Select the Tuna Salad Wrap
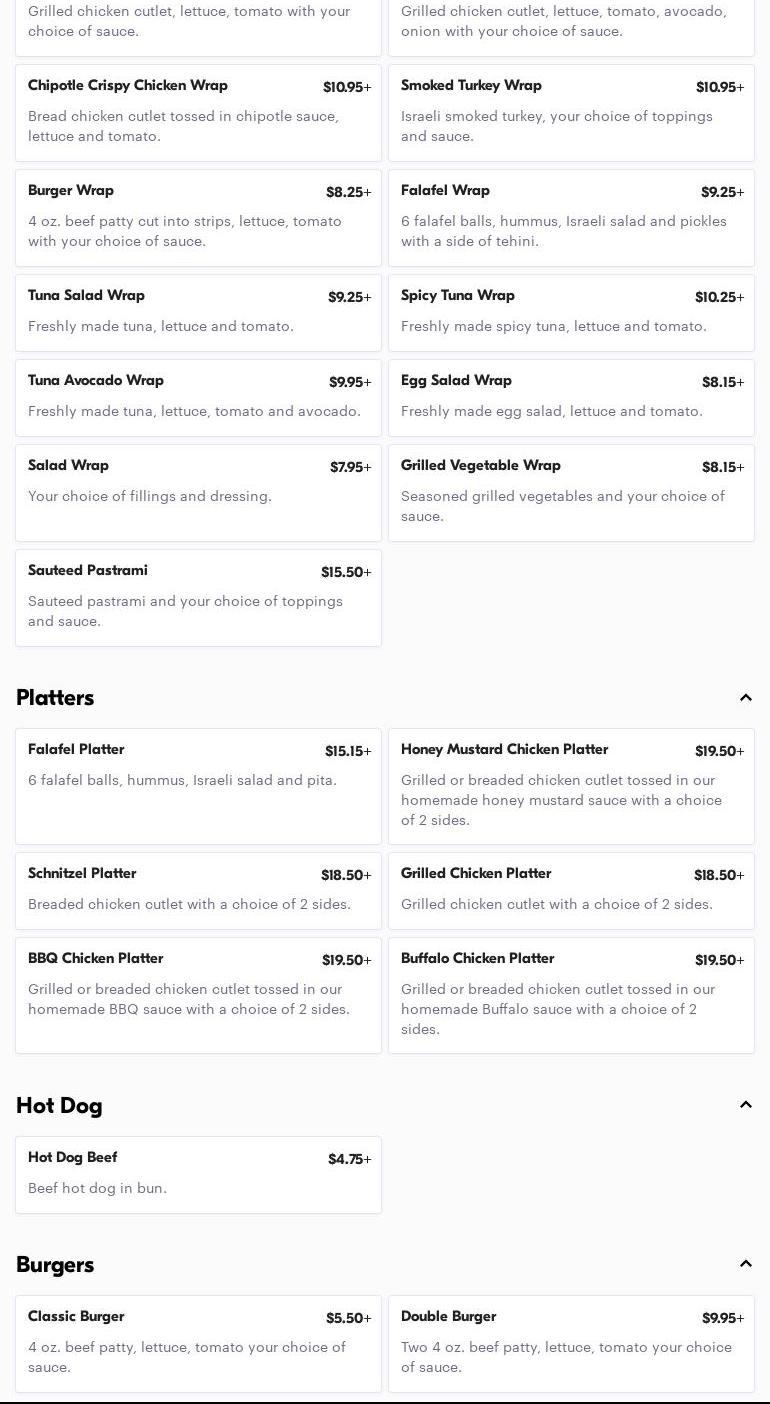 [x=198, y=313]
